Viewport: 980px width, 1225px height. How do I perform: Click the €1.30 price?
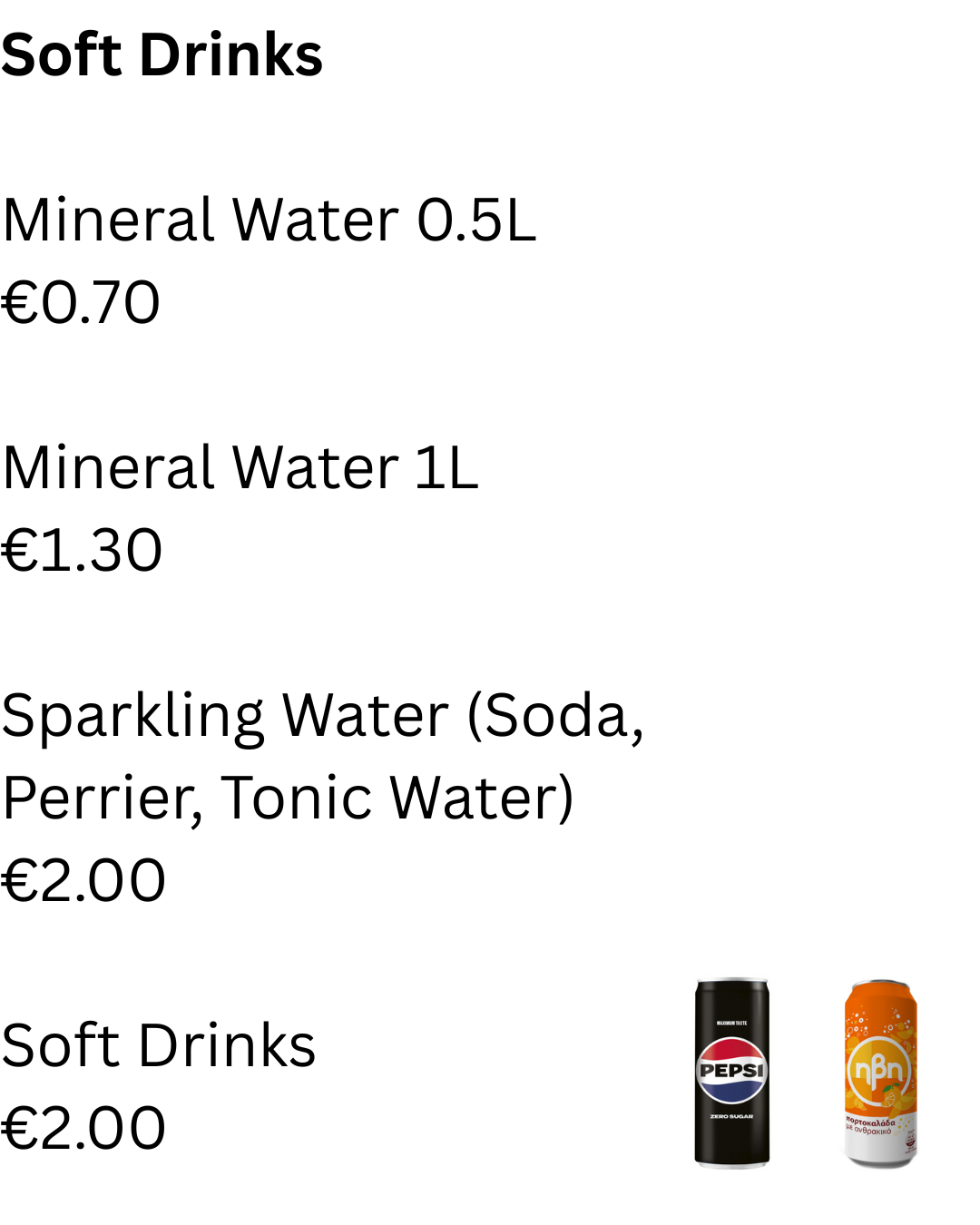tap(82, 551)
